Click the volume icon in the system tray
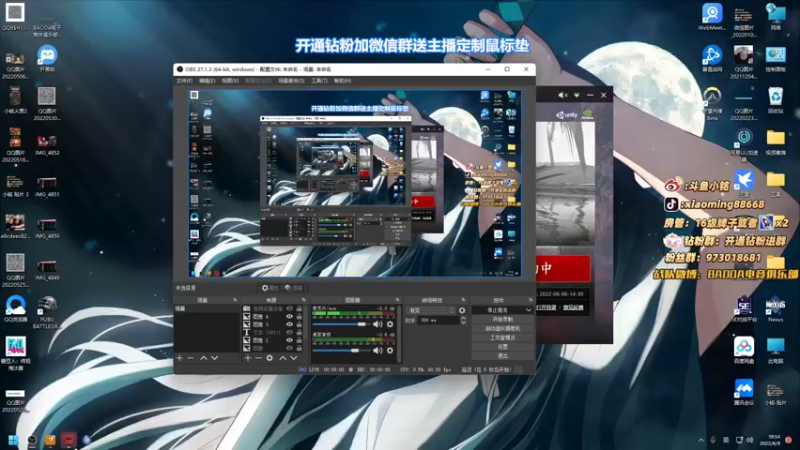 tap(750, 440)
